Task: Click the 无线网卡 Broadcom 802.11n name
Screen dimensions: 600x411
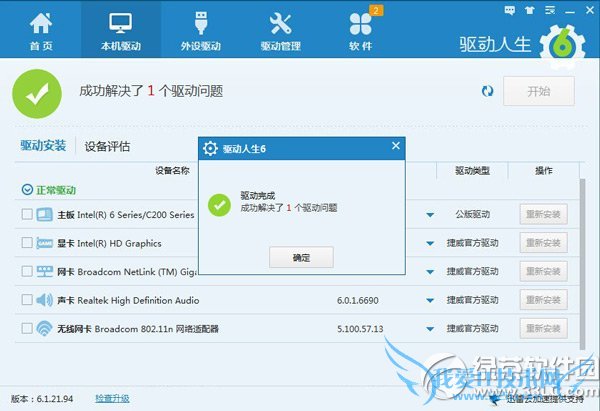Action: pos(138,329)
